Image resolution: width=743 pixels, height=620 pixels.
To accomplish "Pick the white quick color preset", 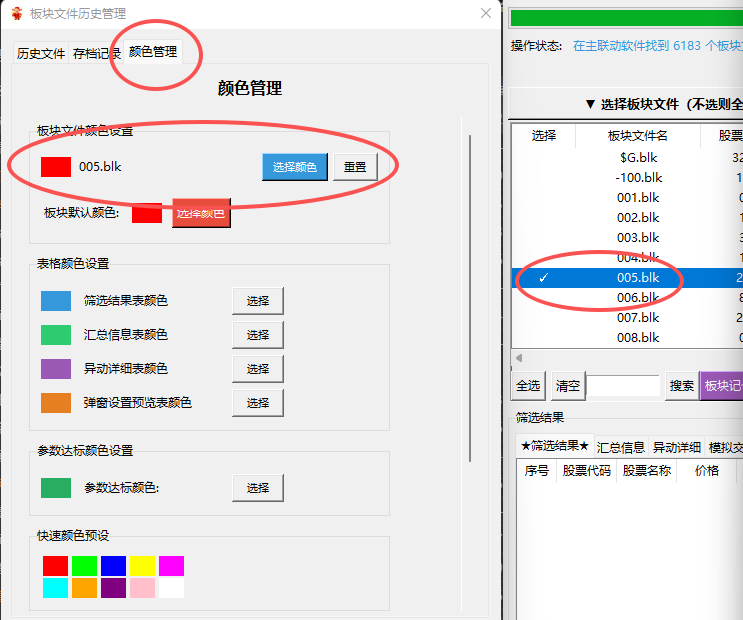I will pos(171,588).
